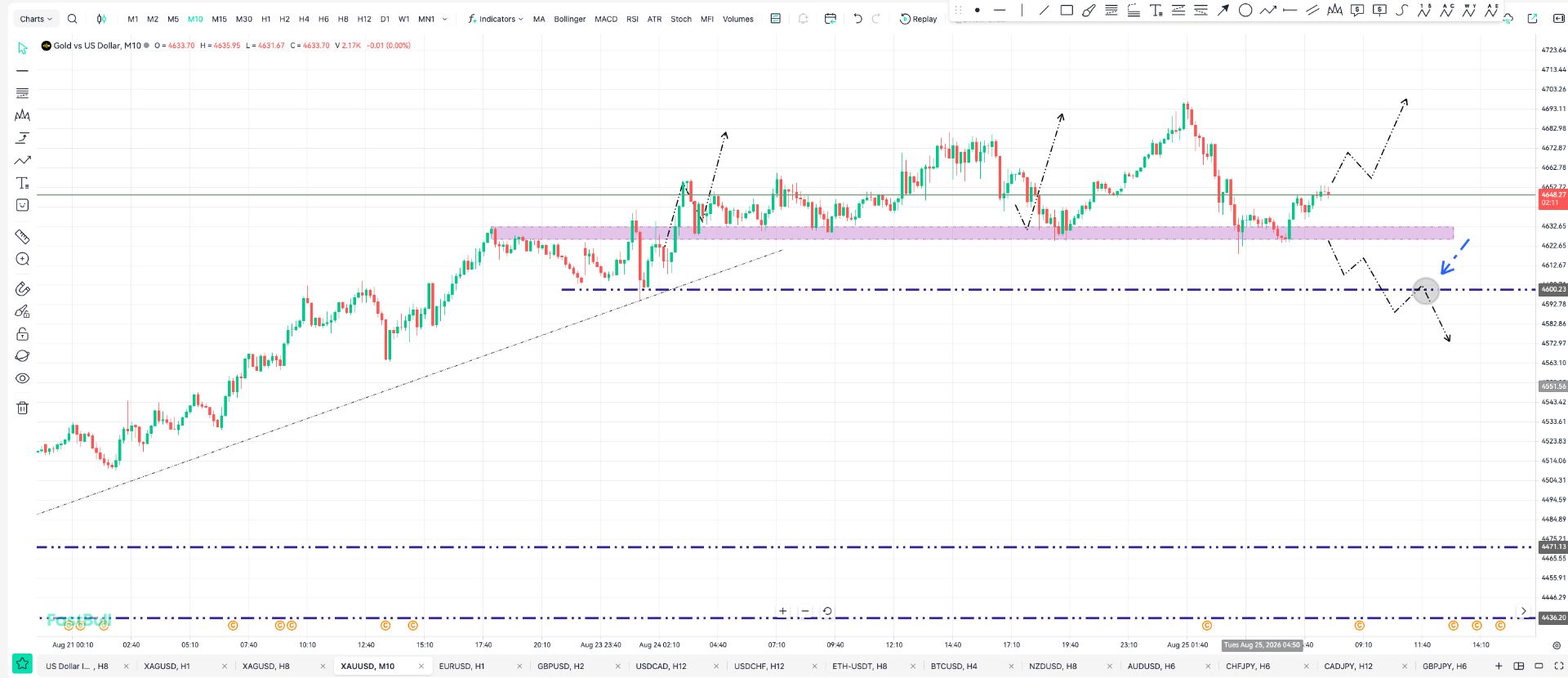Open the candlestick chart type selector

(101, 19)
